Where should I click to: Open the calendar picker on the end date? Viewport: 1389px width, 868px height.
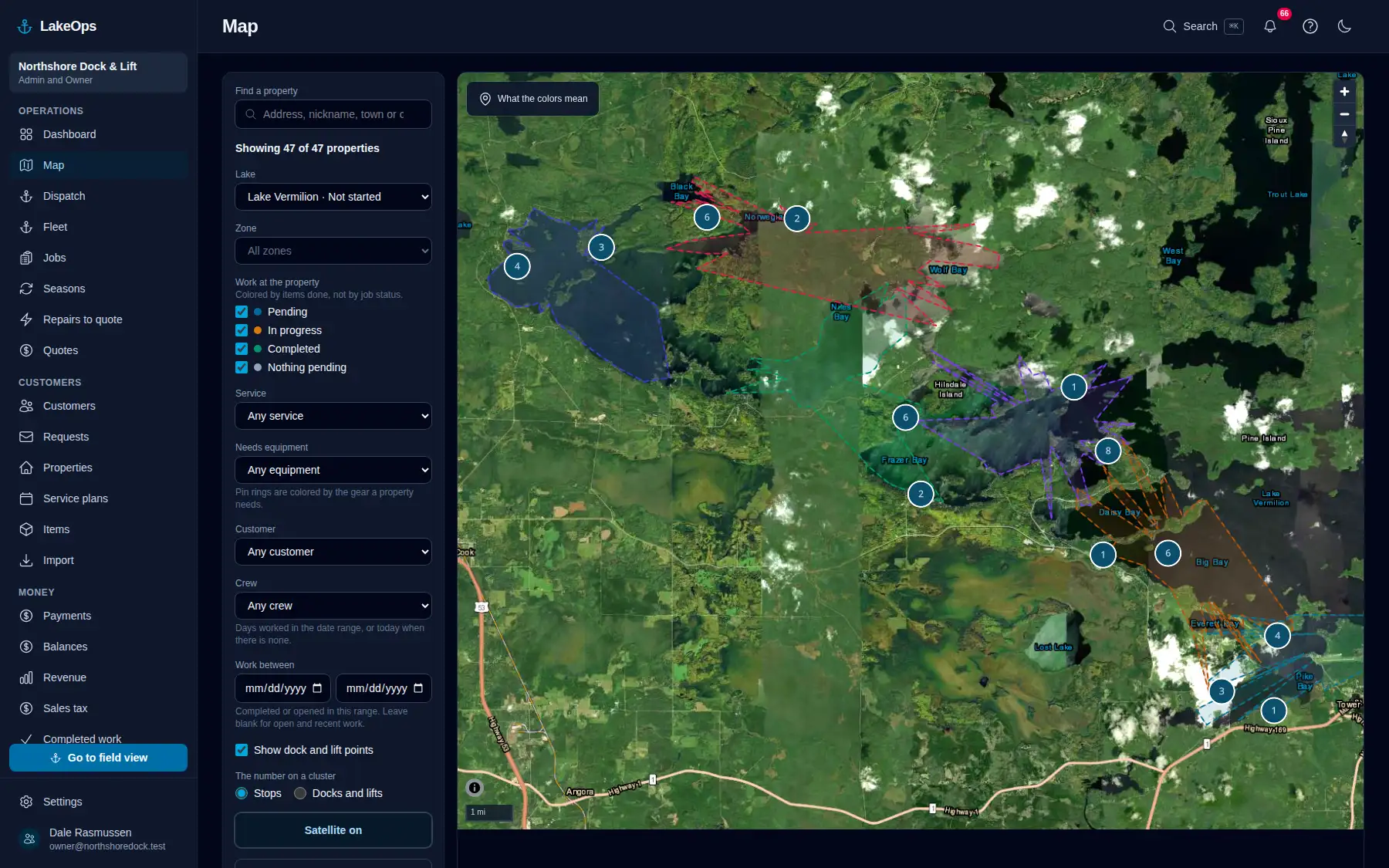pyautogui.click(x=418, y=688)
